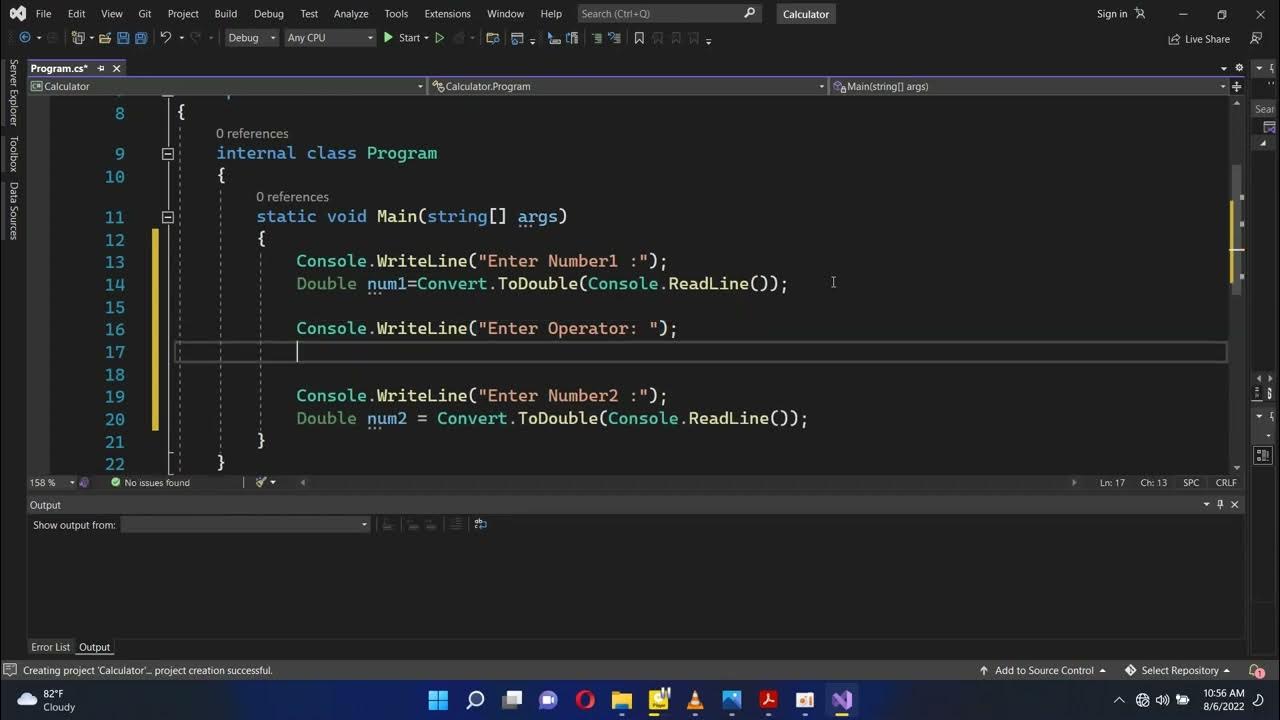This screenshot has height=720, width=1280.
Task: Click the code cleanup broom icon
Action: [x=261, y=482]
